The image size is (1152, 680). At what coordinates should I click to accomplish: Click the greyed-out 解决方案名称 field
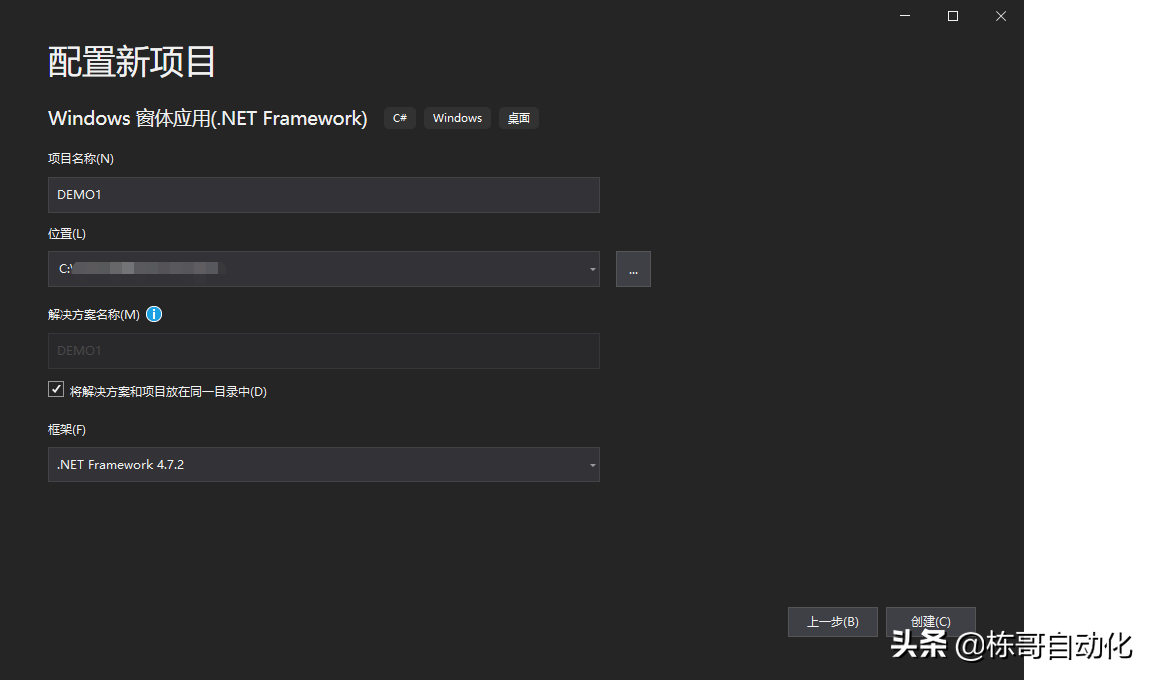coord(323,351)
